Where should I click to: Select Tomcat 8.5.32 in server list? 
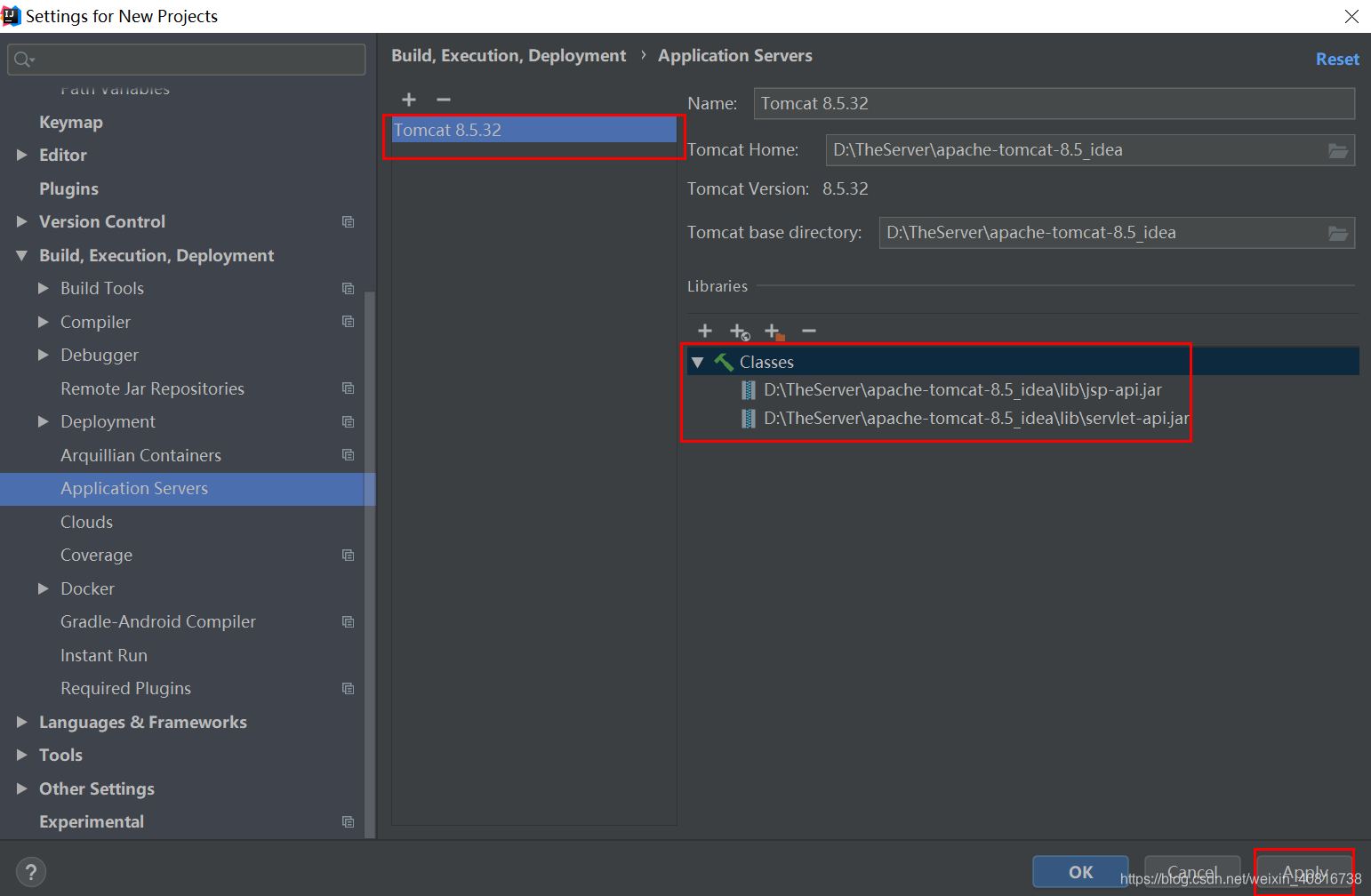534,130
